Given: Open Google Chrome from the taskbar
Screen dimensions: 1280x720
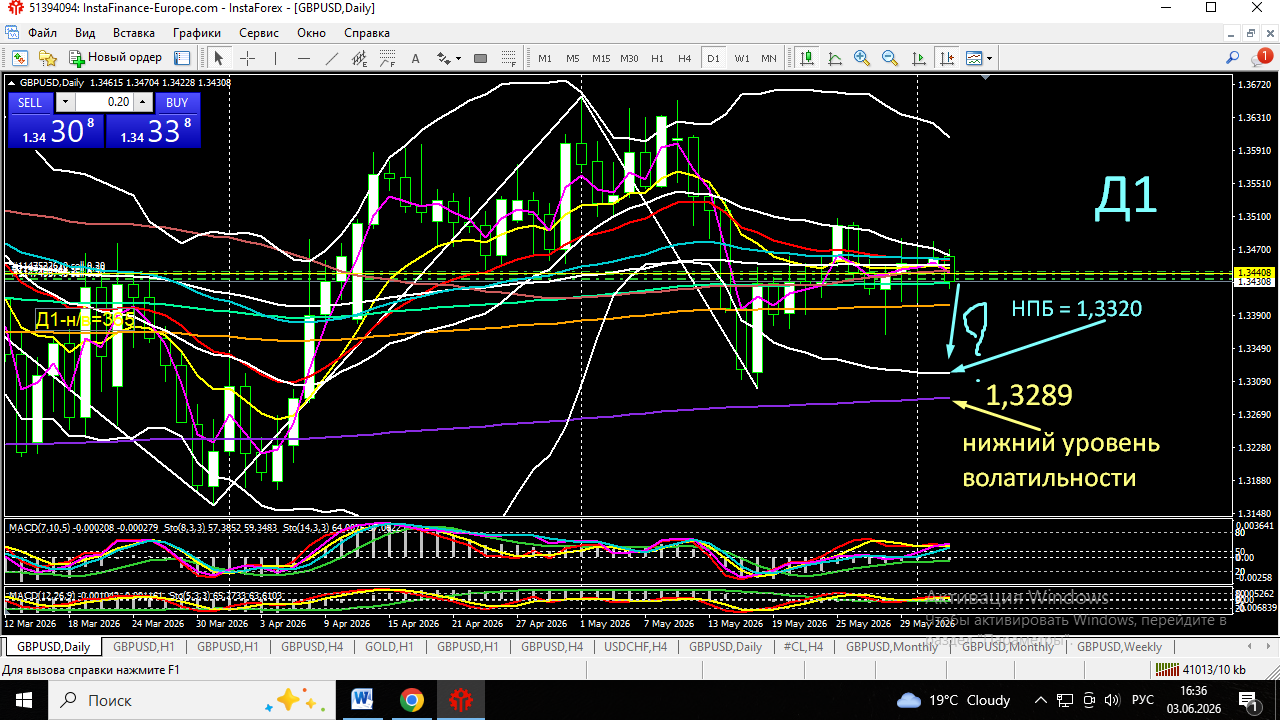Looking at the screenshot, I should coord(412,699).
